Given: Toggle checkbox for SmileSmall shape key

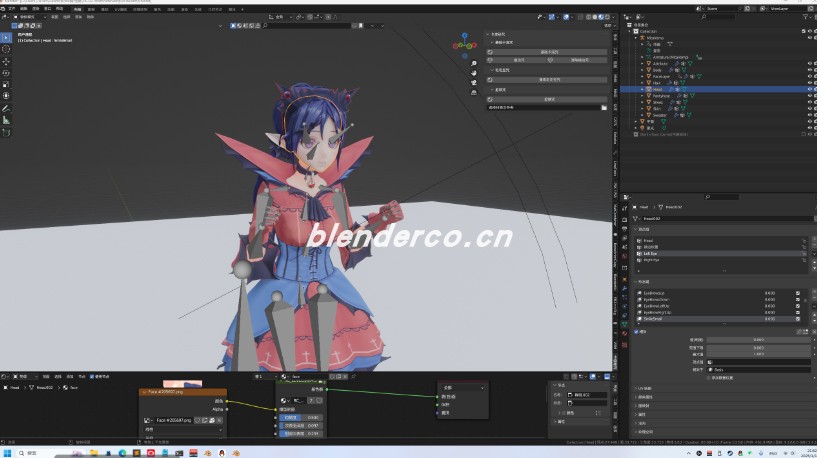Looking at the screenshot, I should coord(797,318).
